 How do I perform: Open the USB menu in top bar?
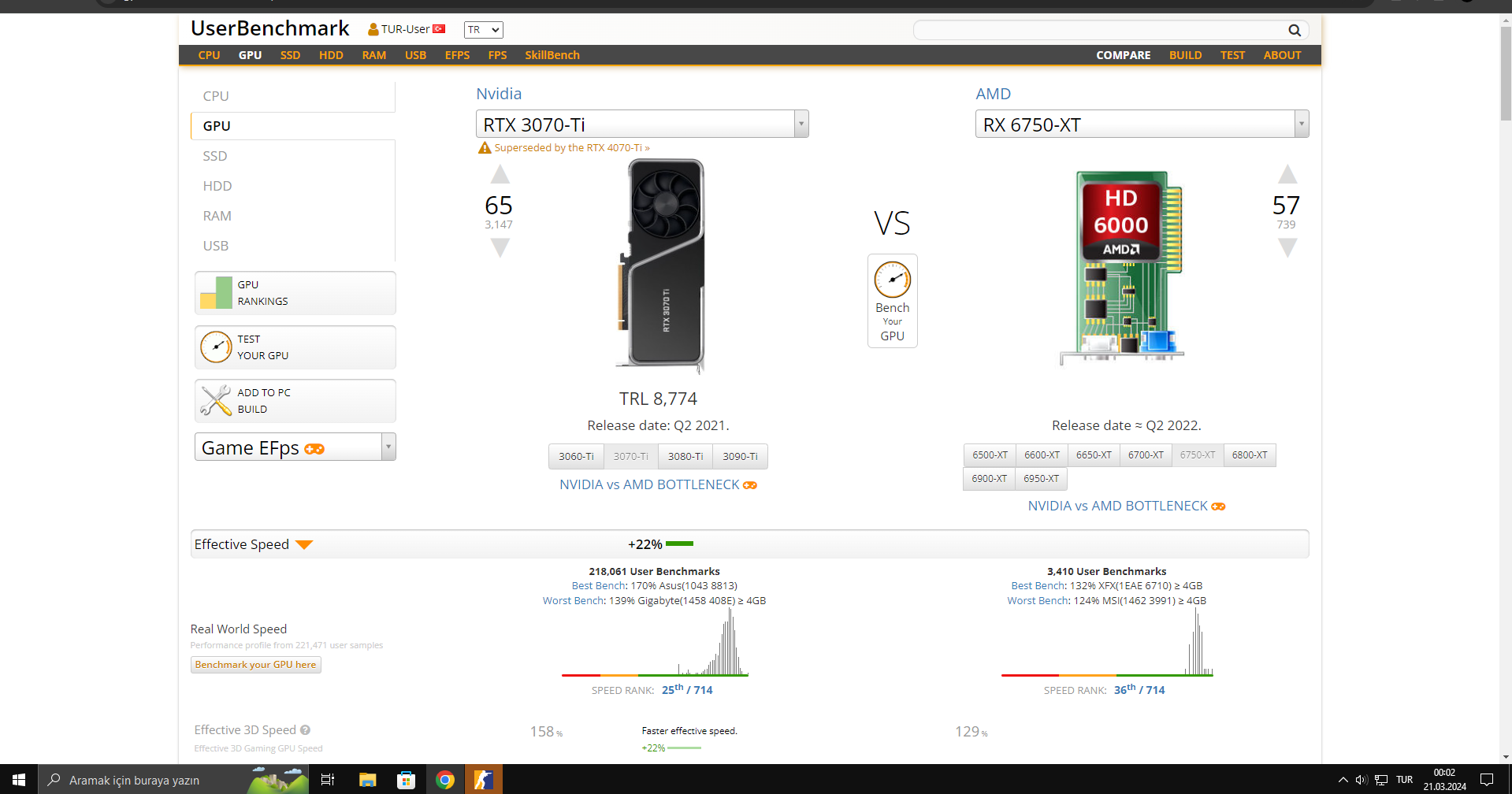point(415,55)
